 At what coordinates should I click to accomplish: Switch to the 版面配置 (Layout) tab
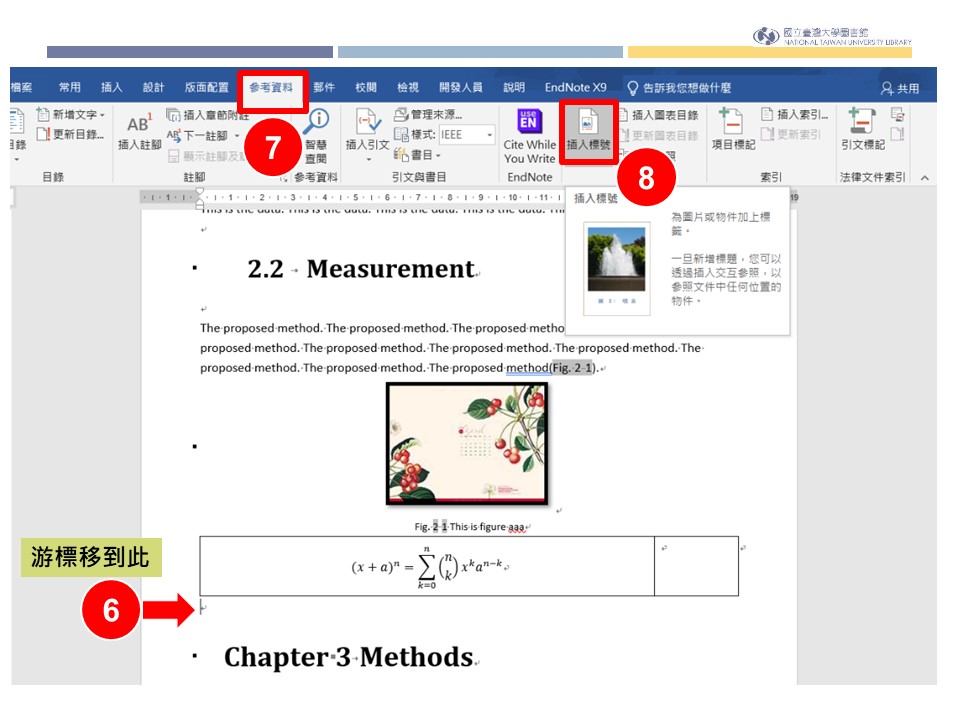pos(206,88)
